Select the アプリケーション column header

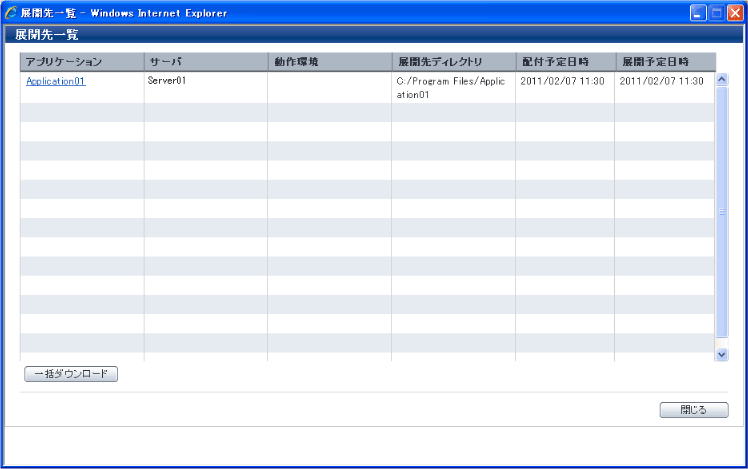(82, 62)
